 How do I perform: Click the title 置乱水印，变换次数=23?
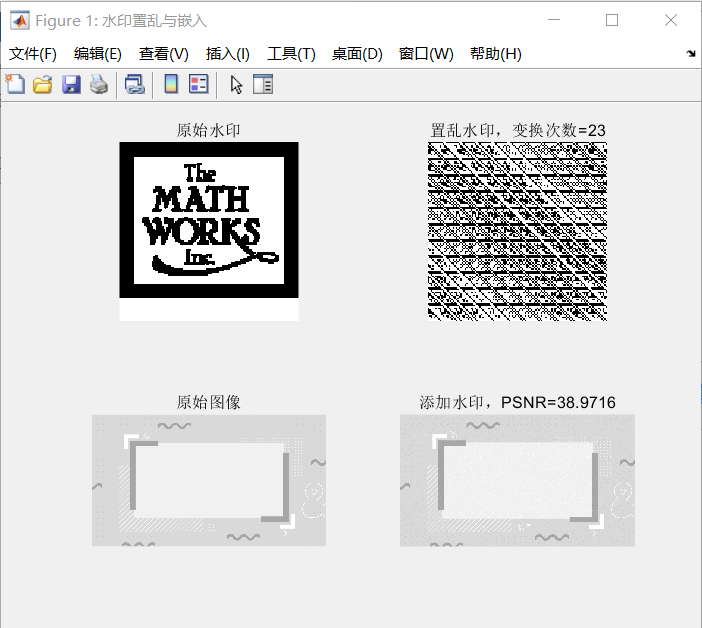[518, 130]
